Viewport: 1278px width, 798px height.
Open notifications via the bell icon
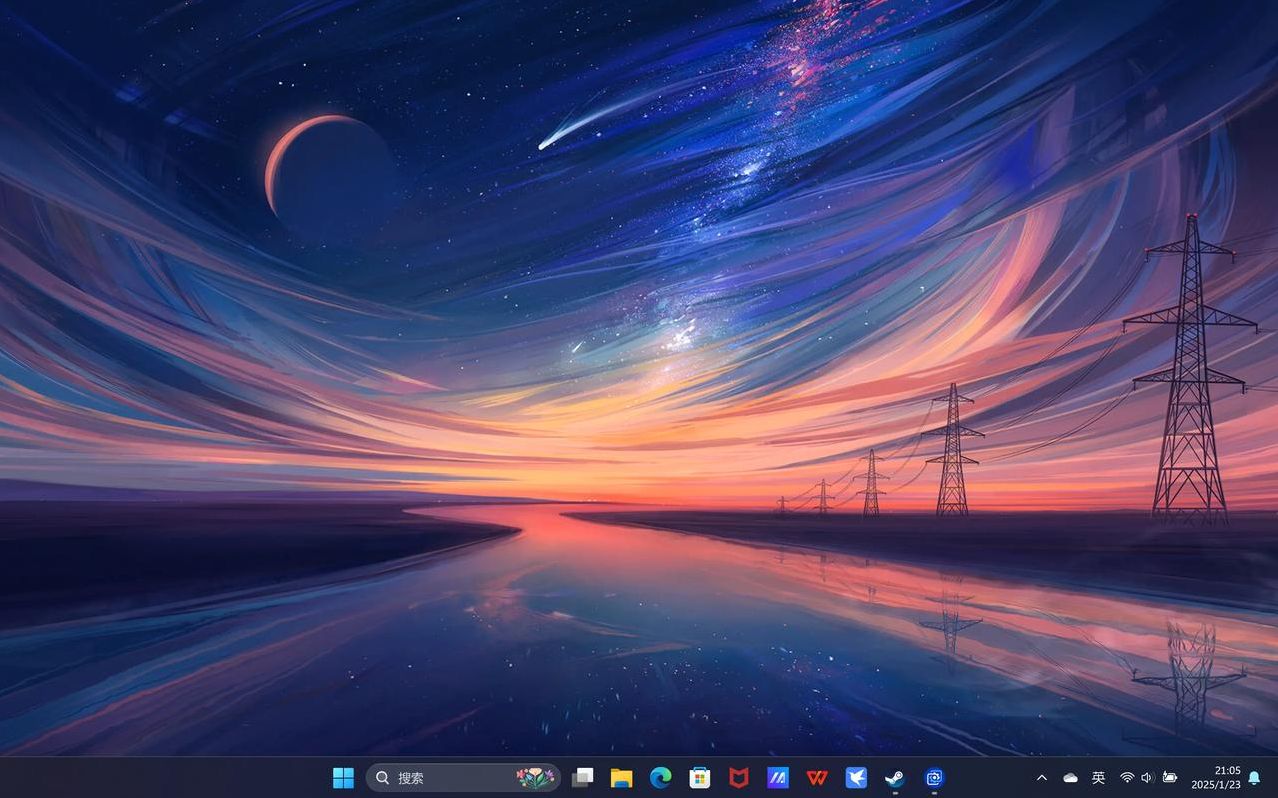pyautogui.click(x=1254, y=777)
